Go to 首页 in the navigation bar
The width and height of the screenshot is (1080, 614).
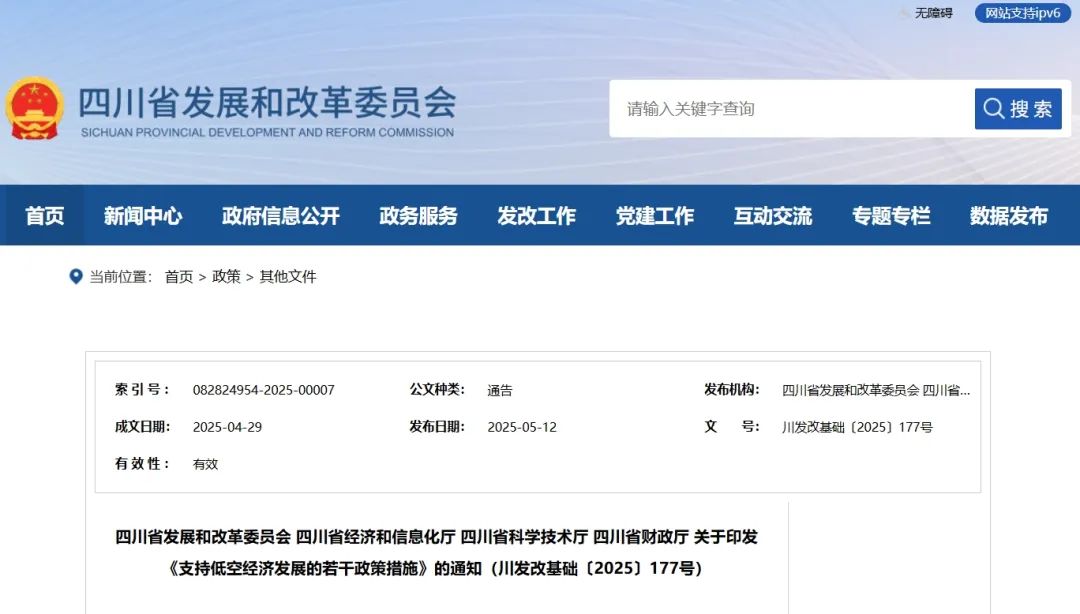coord(45,216)
